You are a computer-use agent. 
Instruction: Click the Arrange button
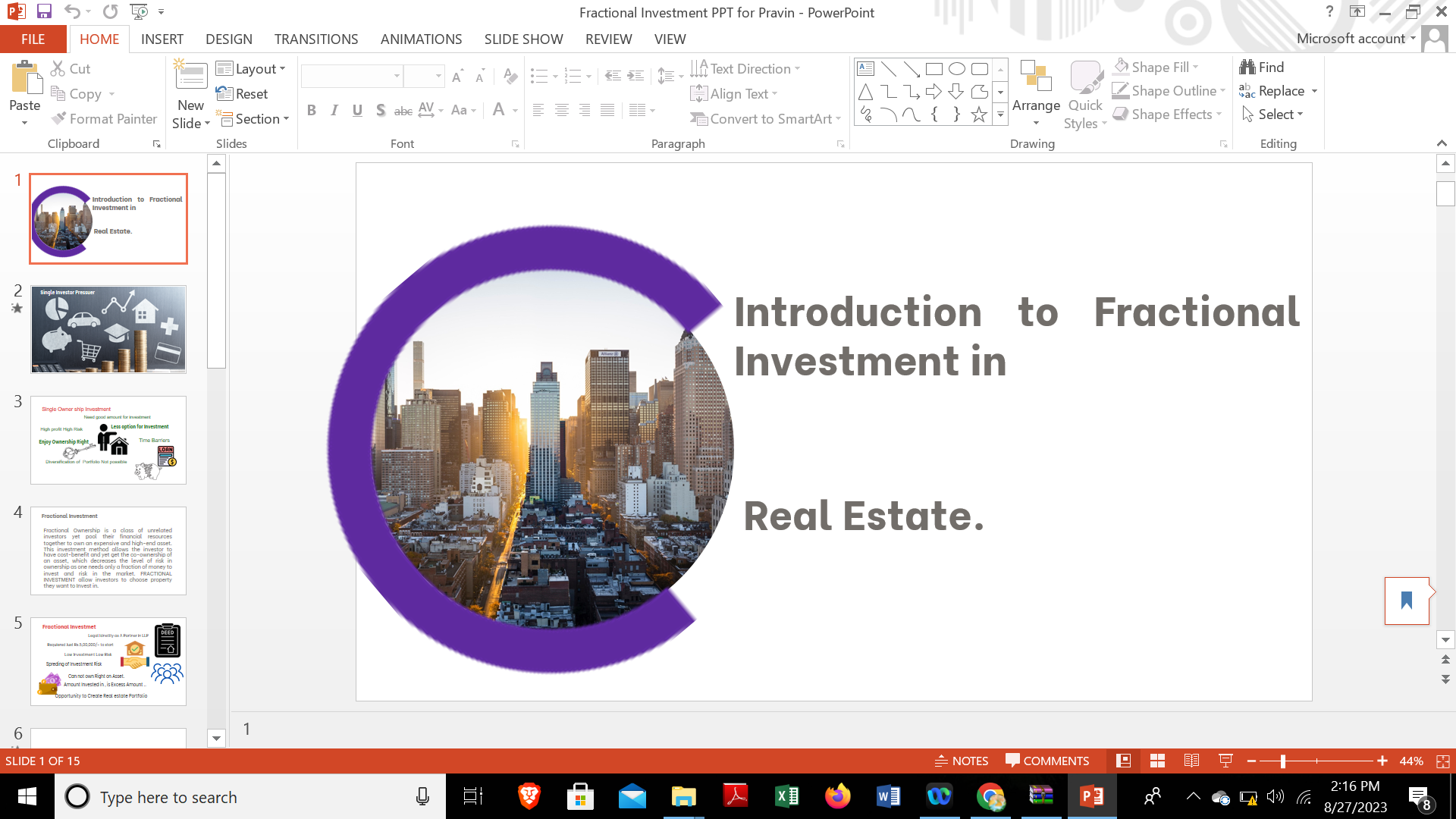(x=1036, y=94)
